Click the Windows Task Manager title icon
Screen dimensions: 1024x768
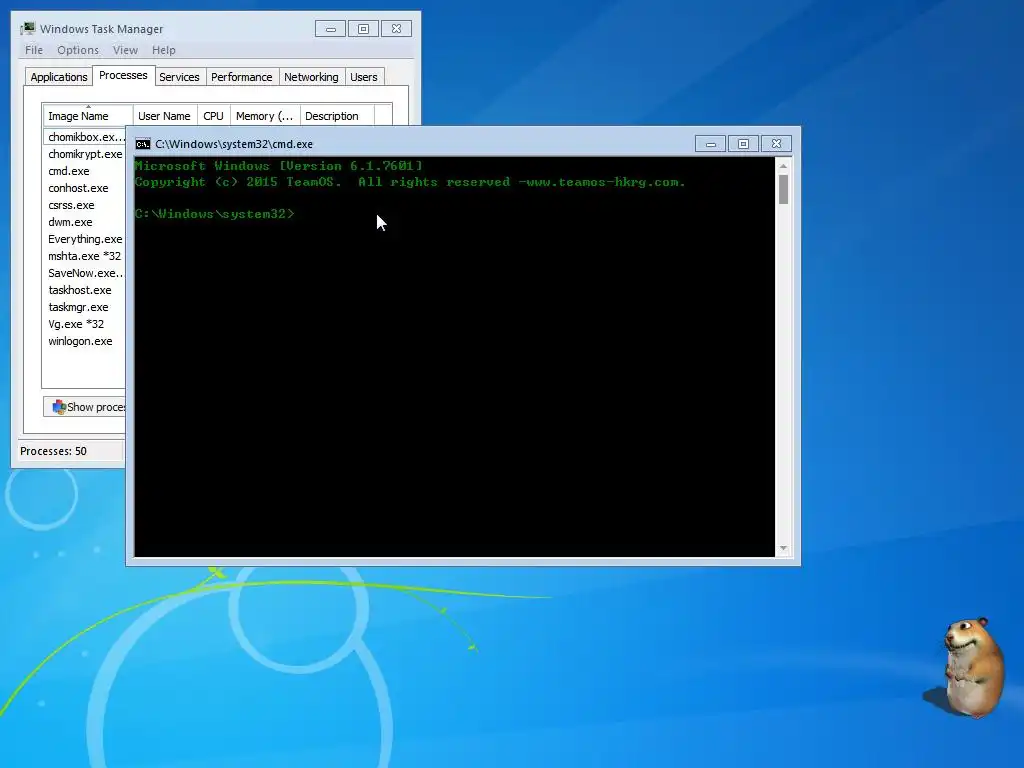click(28, 29)
